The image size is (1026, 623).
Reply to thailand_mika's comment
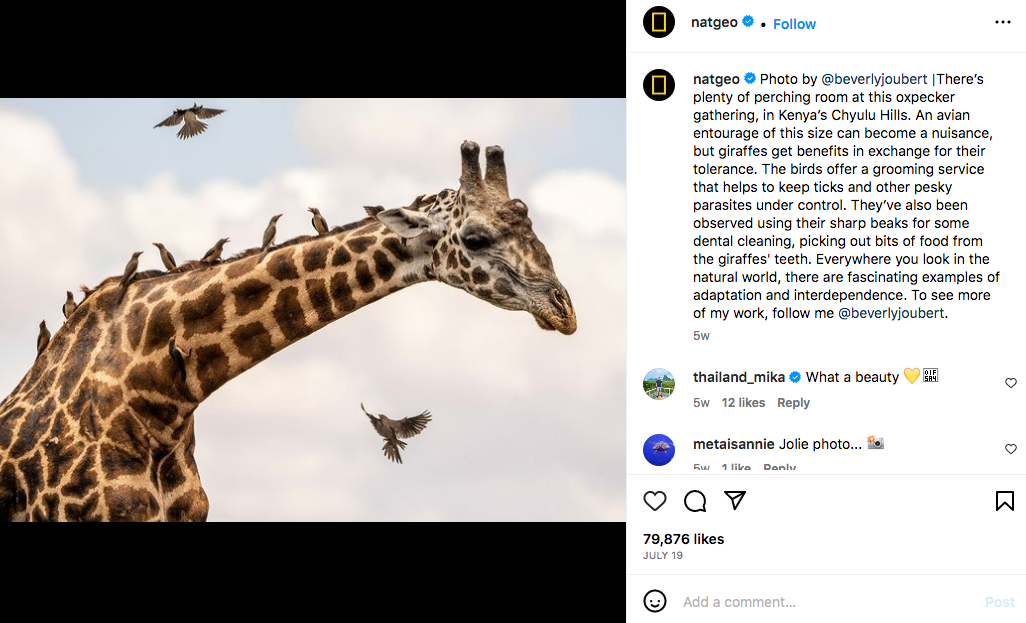(793, 403)
